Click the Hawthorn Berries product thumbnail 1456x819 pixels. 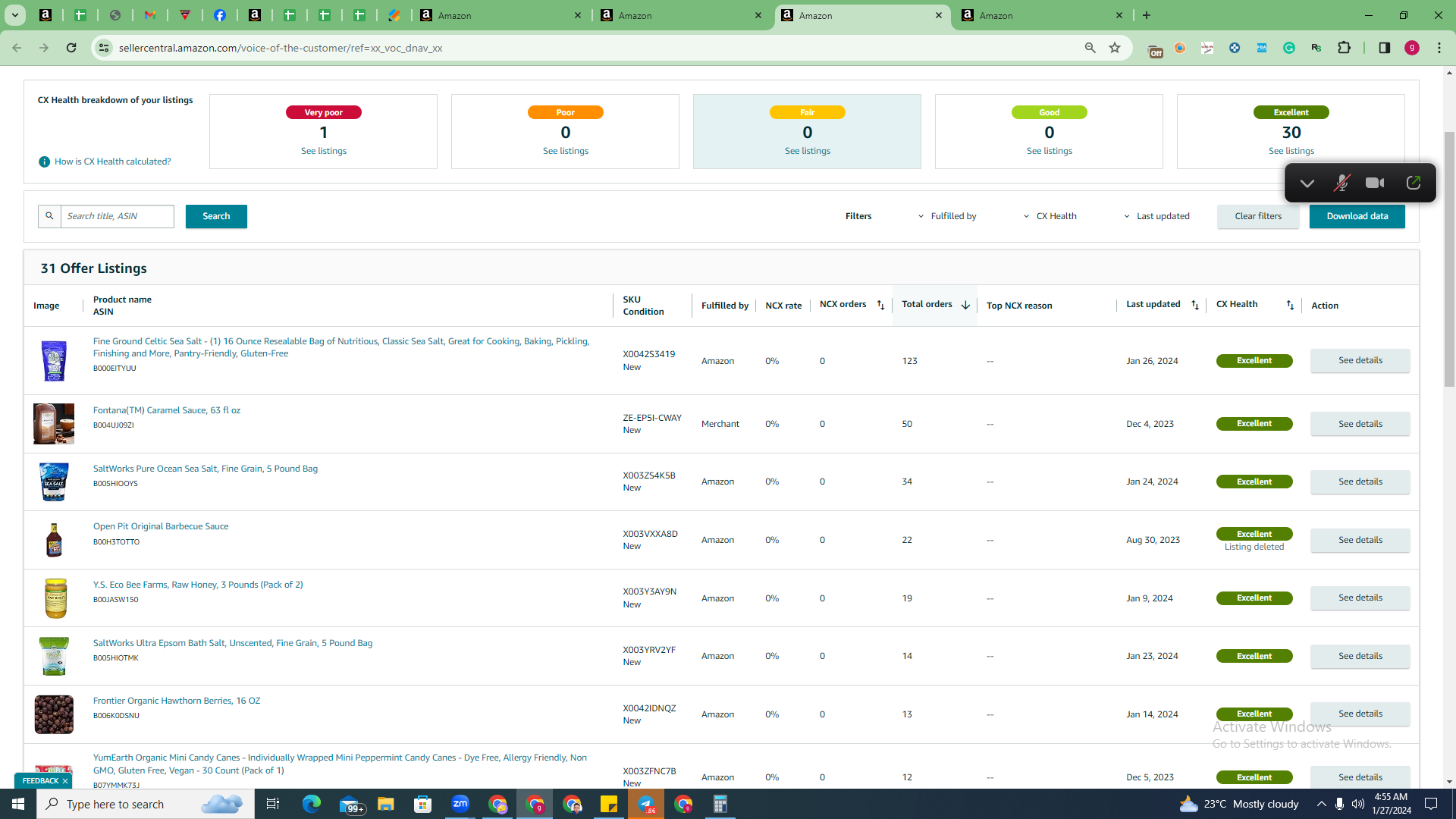pos(54,714)
